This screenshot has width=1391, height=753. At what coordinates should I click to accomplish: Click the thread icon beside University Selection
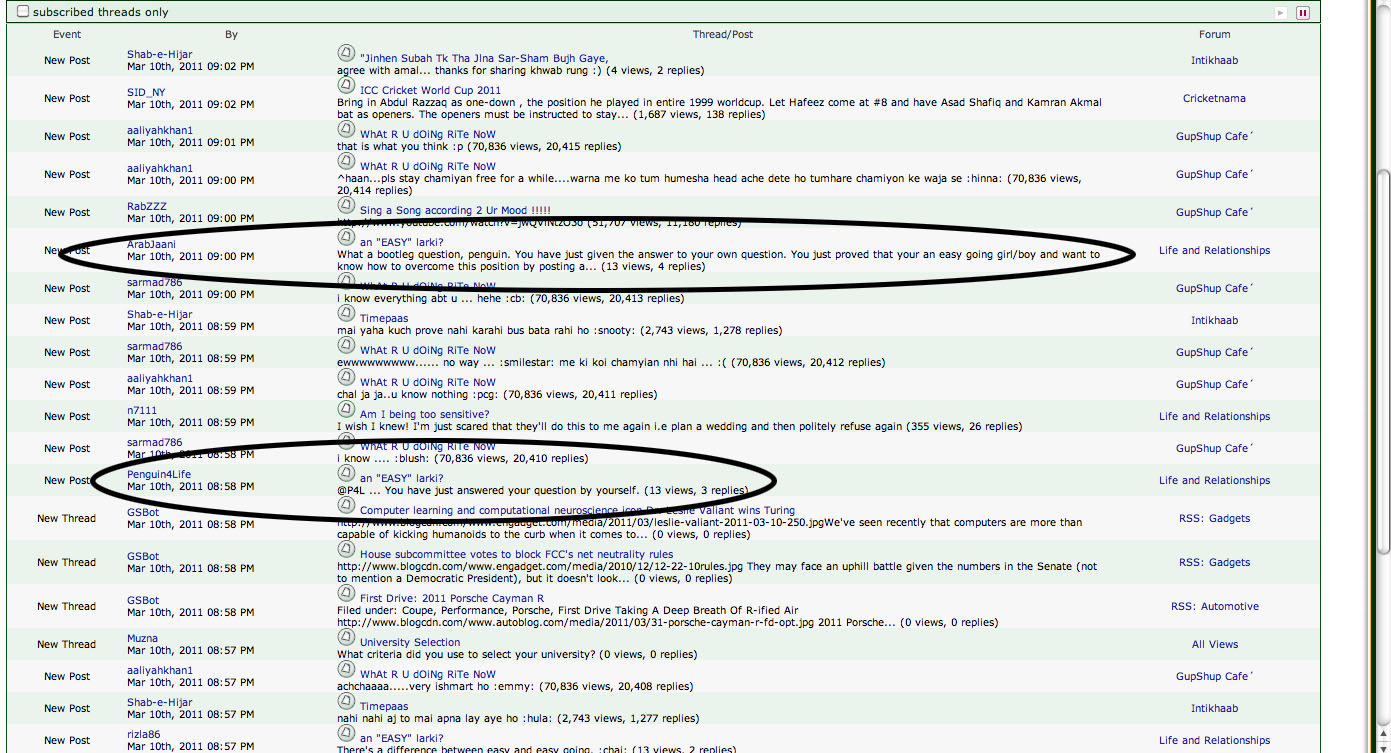(x=346, y=639)
